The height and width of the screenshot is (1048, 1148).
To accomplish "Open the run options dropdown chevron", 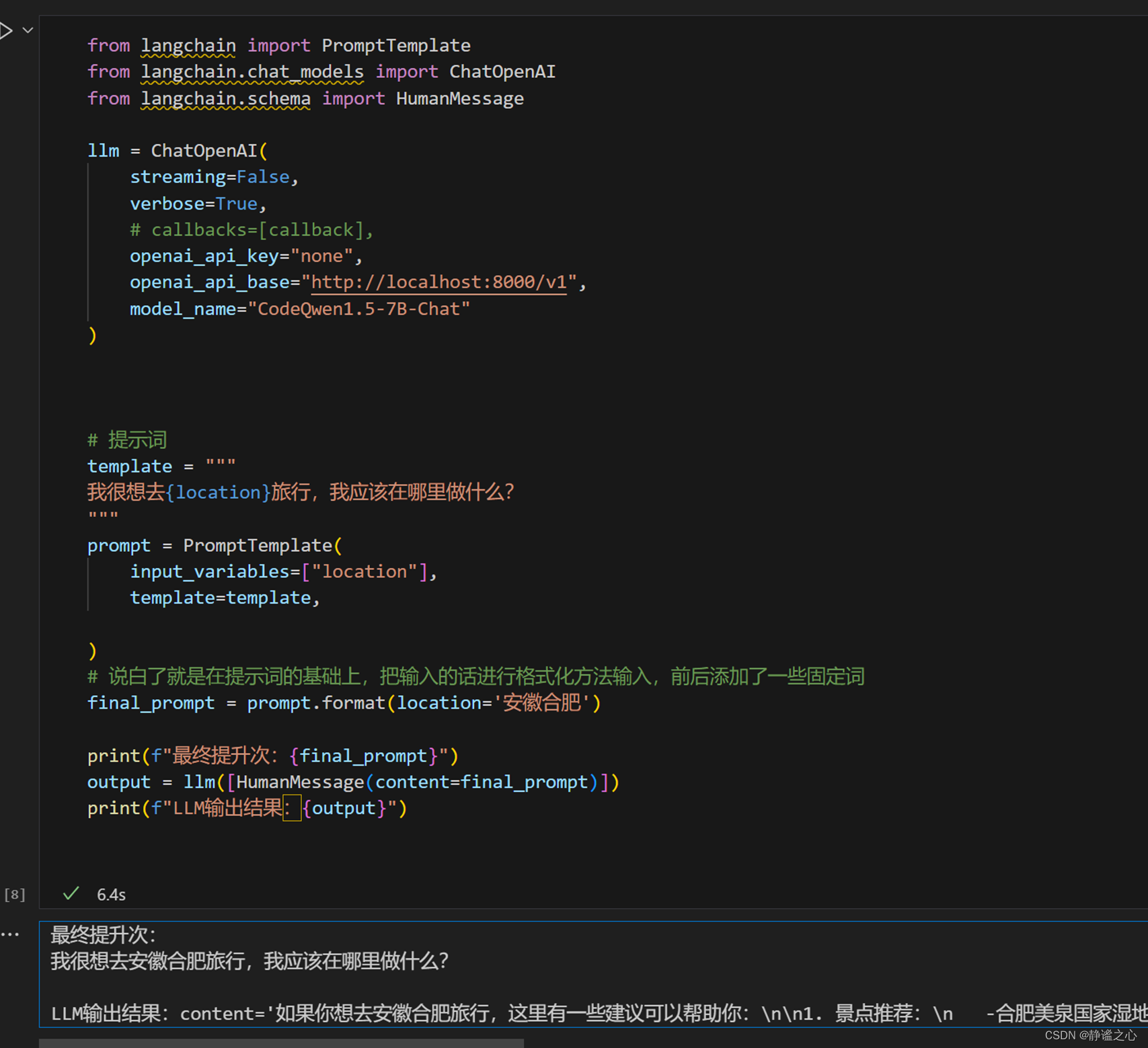I will pyautogui.click(x=28, y=30).
